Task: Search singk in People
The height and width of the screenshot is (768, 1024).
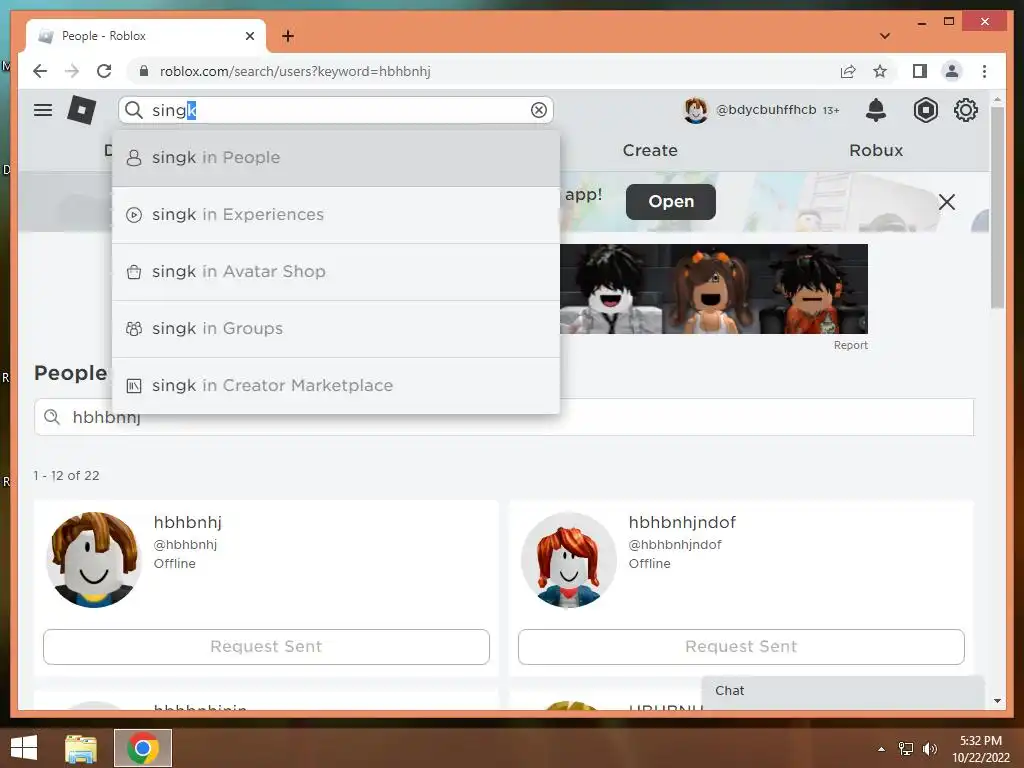Action: coord(336,158)
